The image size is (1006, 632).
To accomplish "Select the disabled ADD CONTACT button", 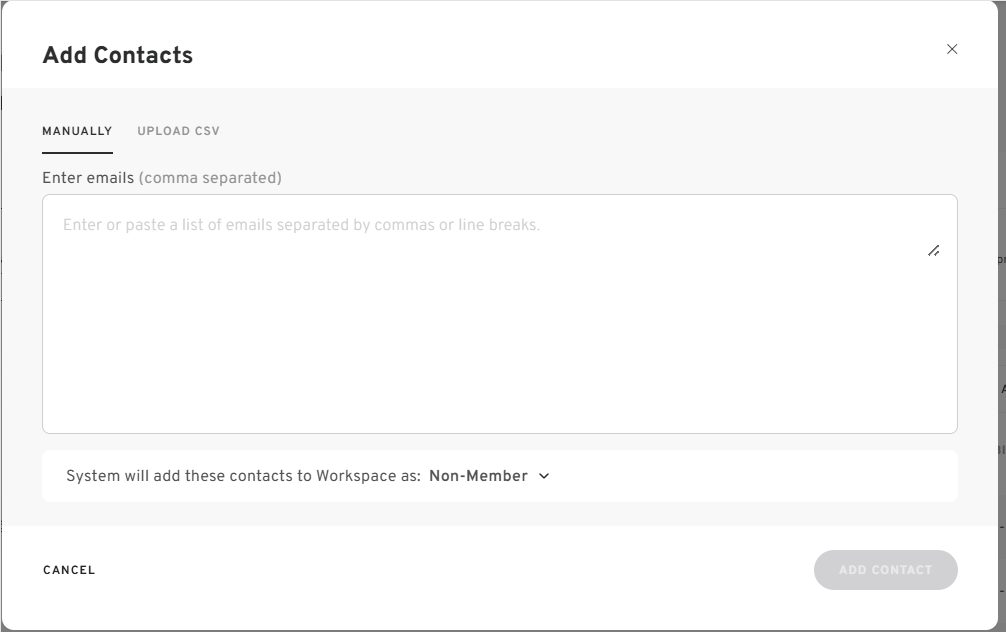I will (885, 569).
